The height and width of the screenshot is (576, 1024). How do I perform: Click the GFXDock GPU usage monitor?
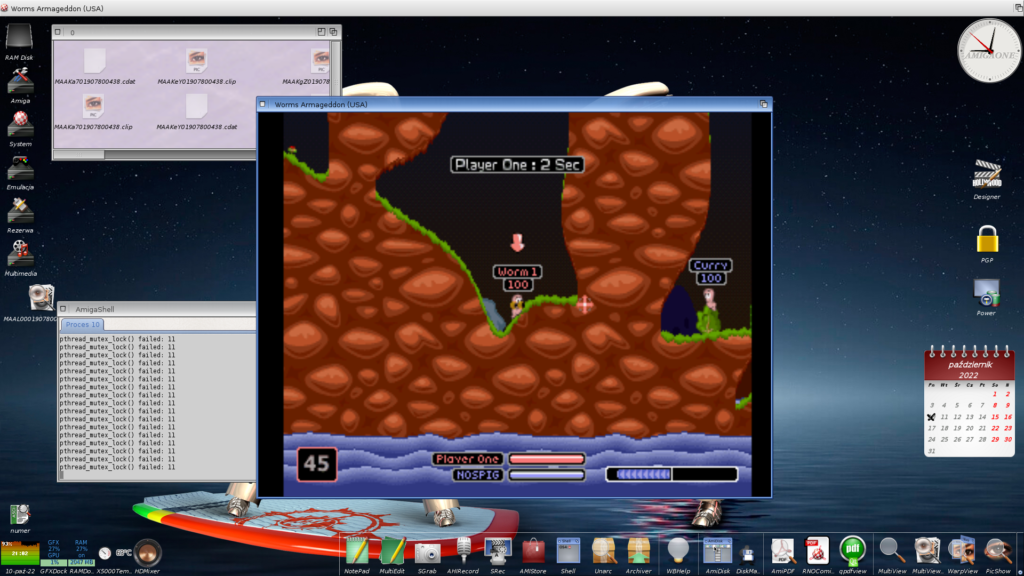54,552
